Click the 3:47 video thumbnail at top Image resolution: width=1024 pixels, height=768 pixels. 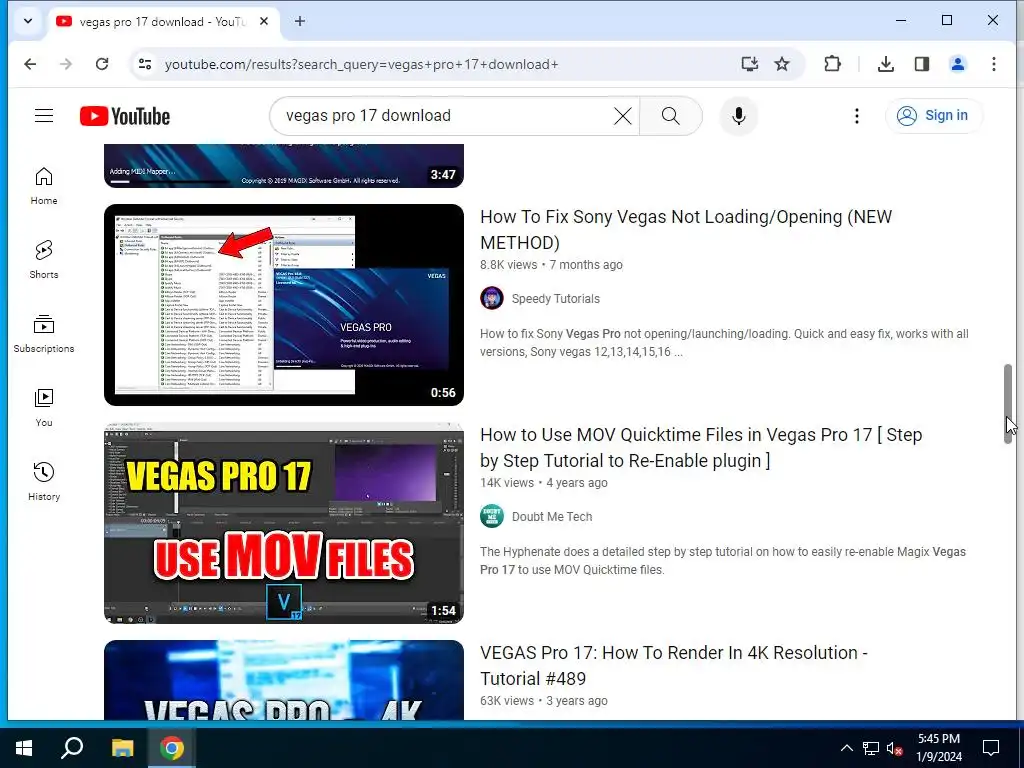coord(284,166)
